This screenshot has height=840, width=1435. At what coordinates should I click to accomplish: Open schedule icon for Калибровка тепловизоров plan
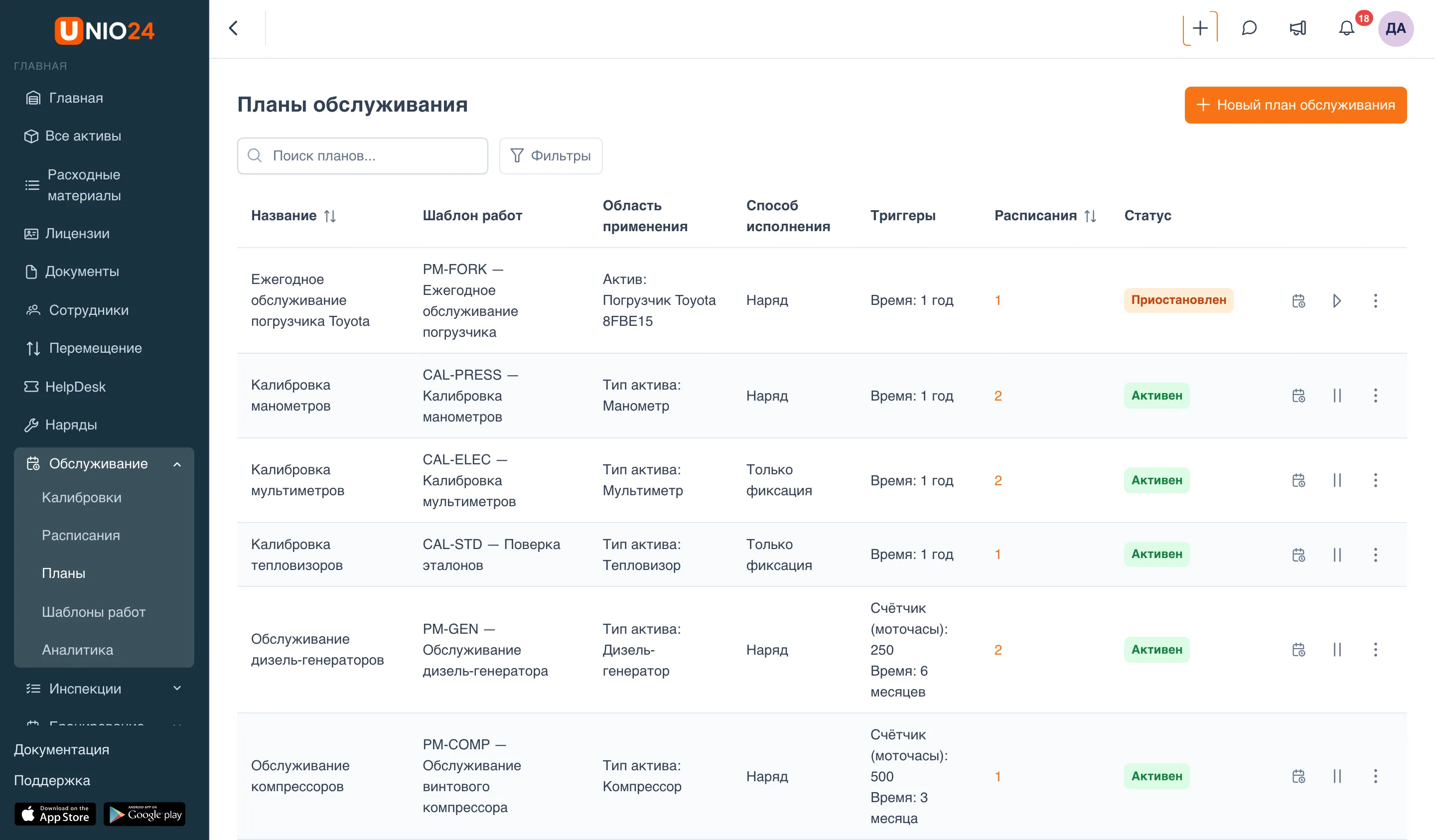[x=1298, y=555]
